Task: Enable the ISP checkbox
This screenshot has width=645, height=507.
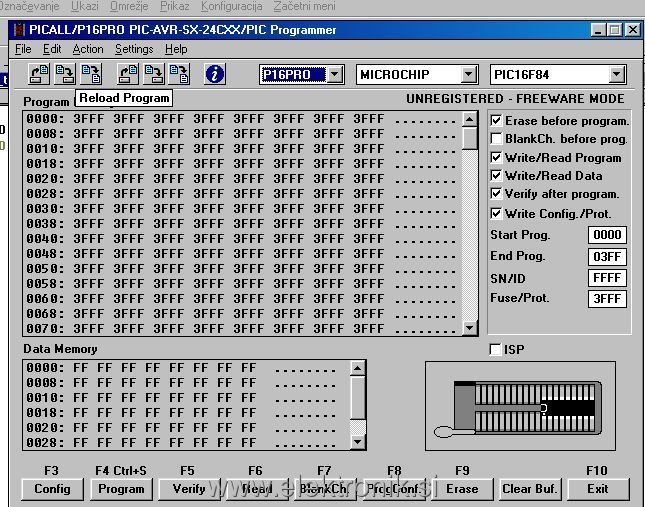Action: [496, 350]
